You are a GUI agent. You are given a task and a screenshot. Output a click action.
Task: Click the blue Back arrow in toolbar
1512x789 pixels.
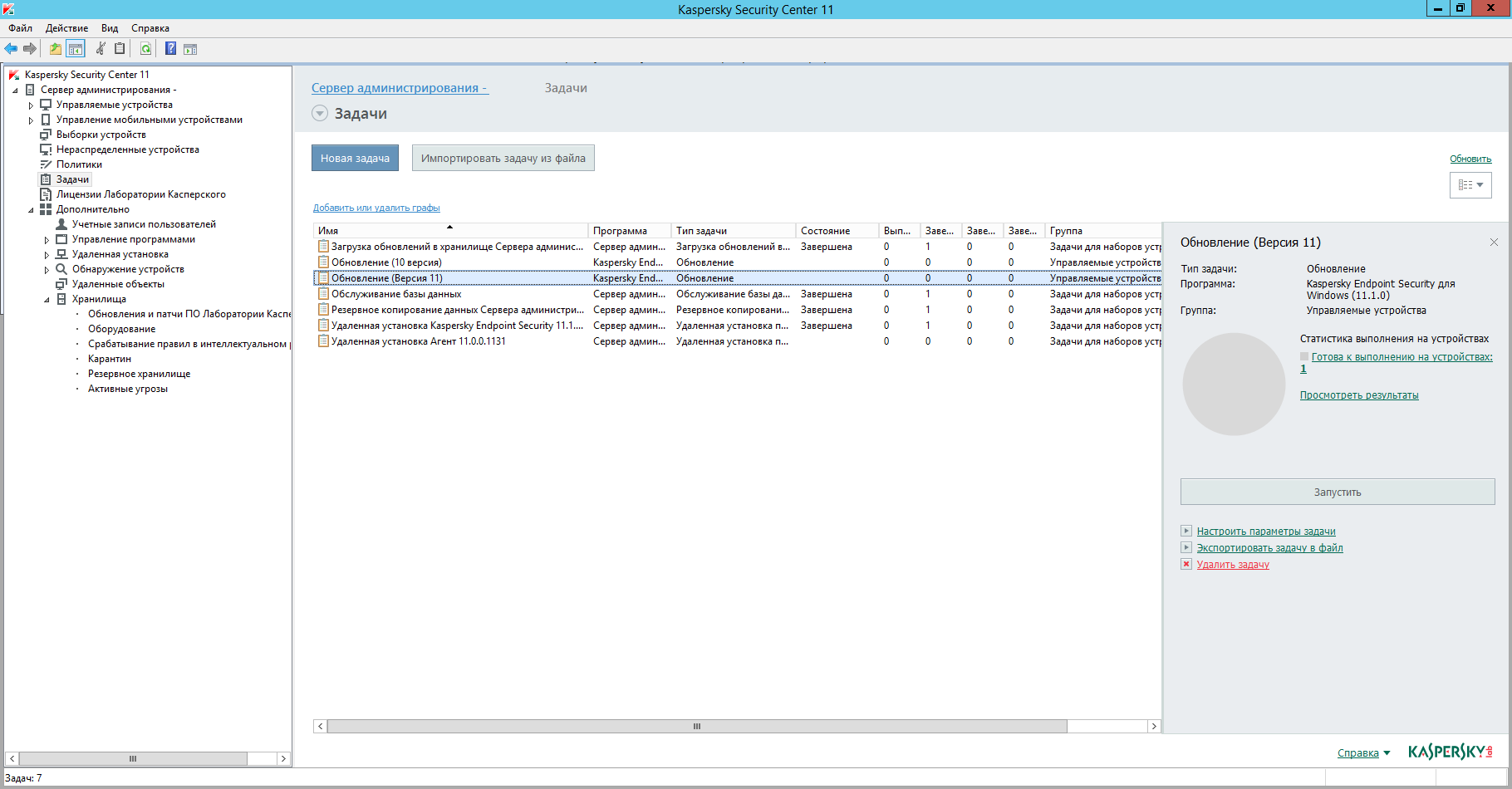pyautogui.click(x=11, y=49)
